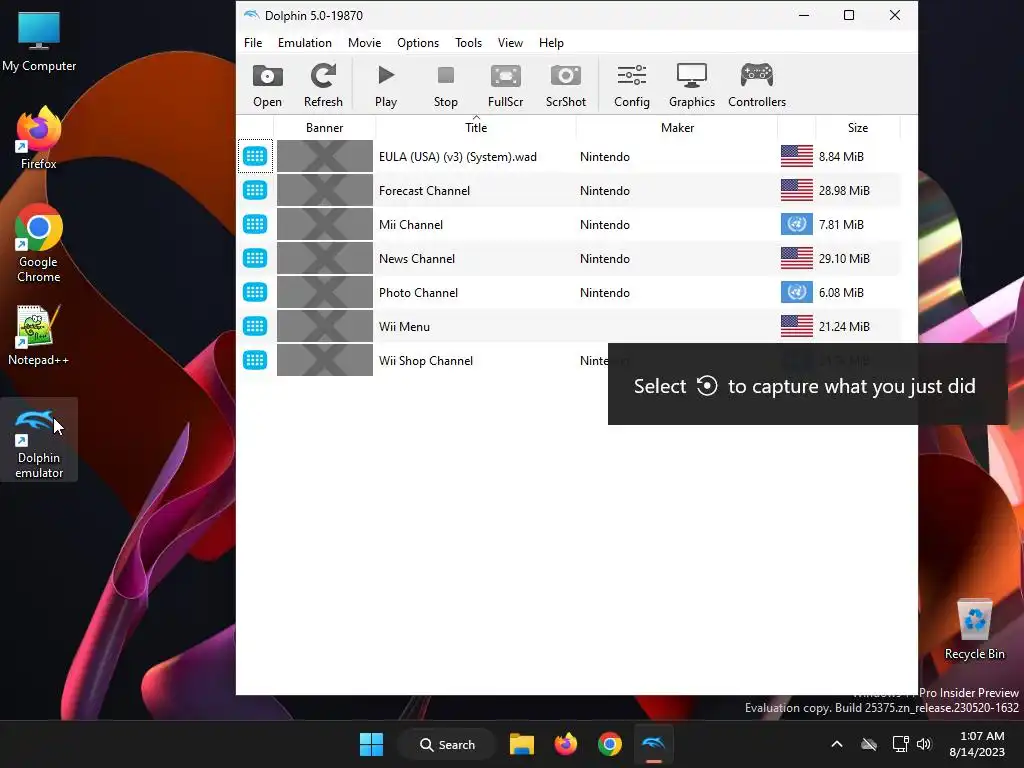Open the View menu

510,42
